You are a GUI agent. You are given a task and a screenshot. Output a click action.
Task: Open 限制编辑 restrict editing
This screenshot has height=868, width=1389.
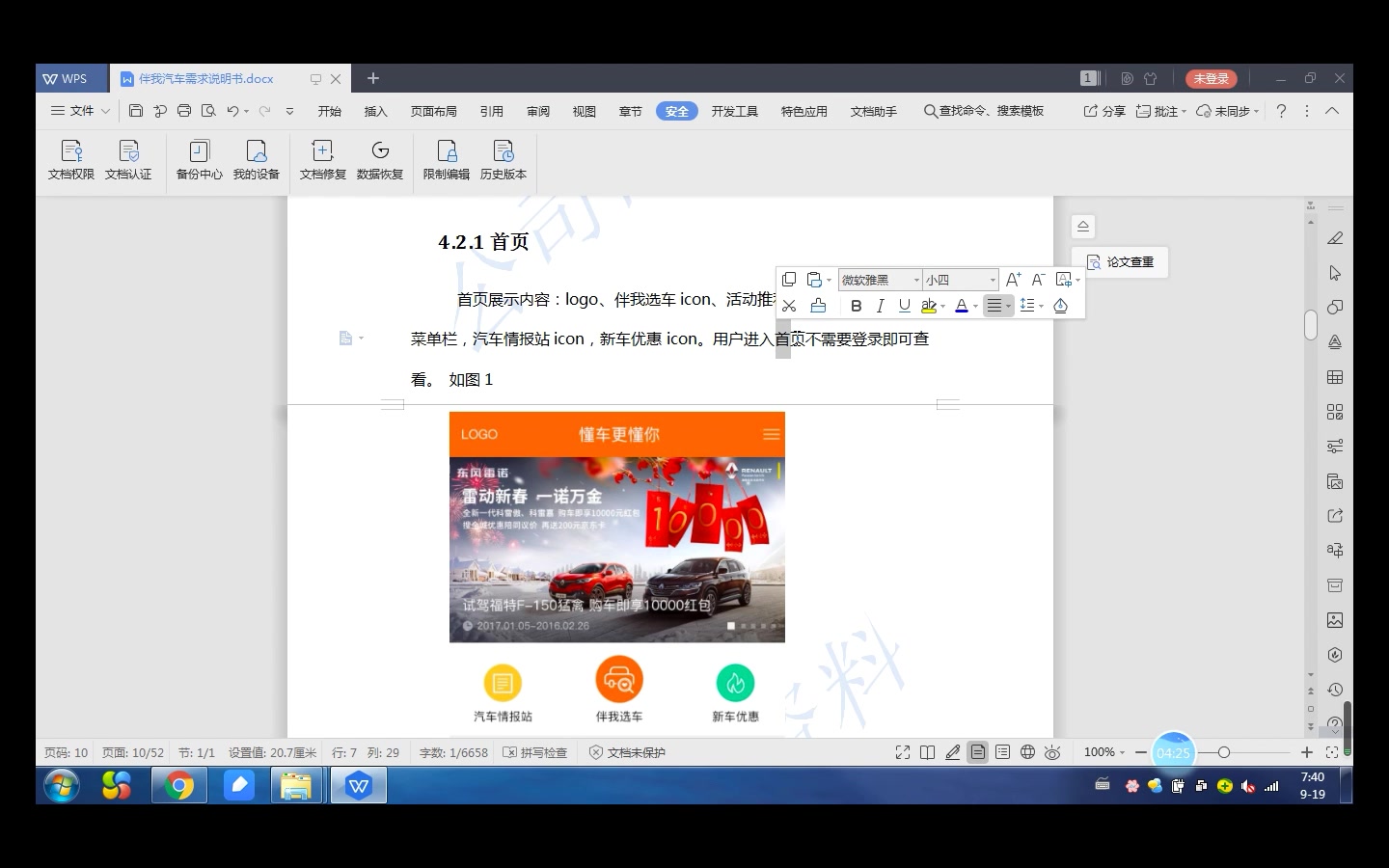(446, 161)
